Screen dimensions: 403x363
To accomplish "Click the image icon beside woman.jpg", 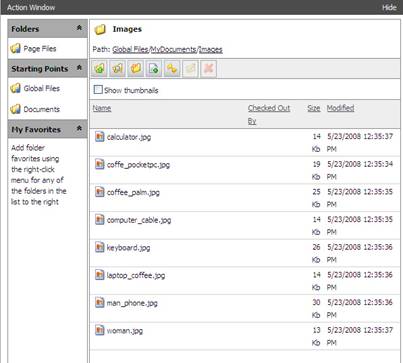I will pyautogui.click(x=99, y=330).
